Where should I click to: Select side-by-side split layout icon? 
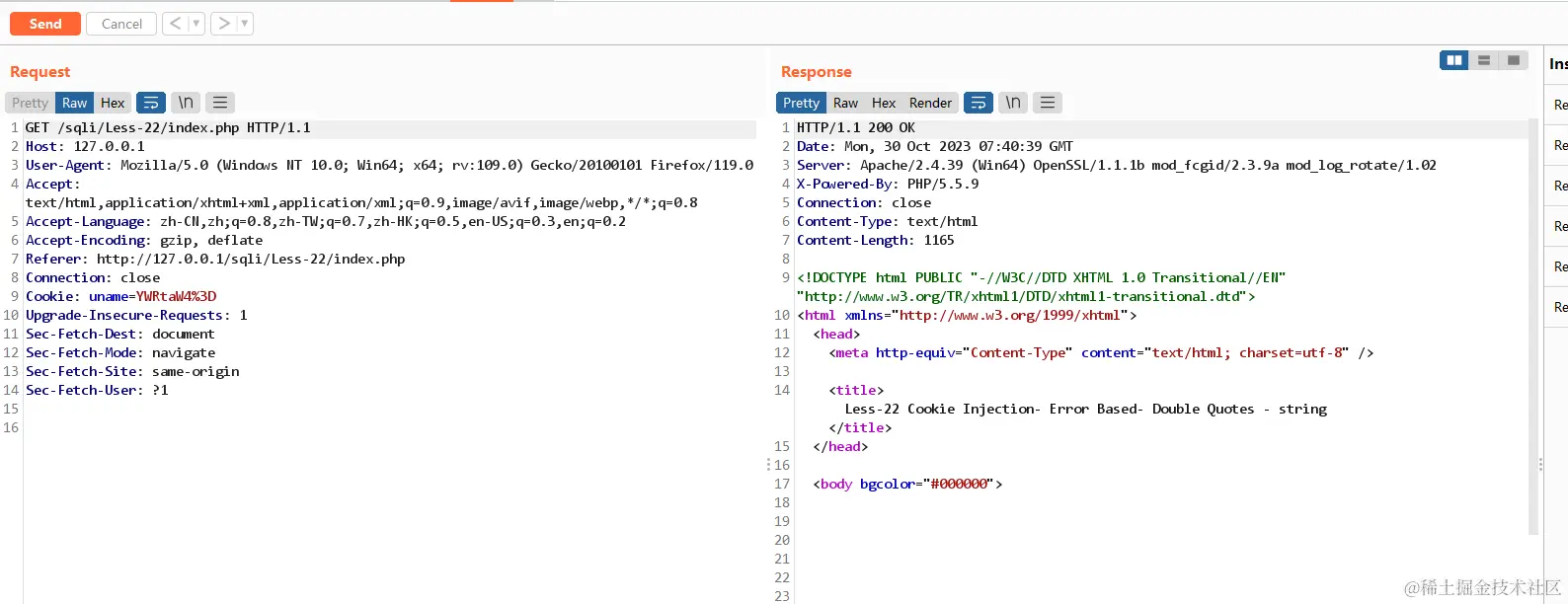(1453, 60)
